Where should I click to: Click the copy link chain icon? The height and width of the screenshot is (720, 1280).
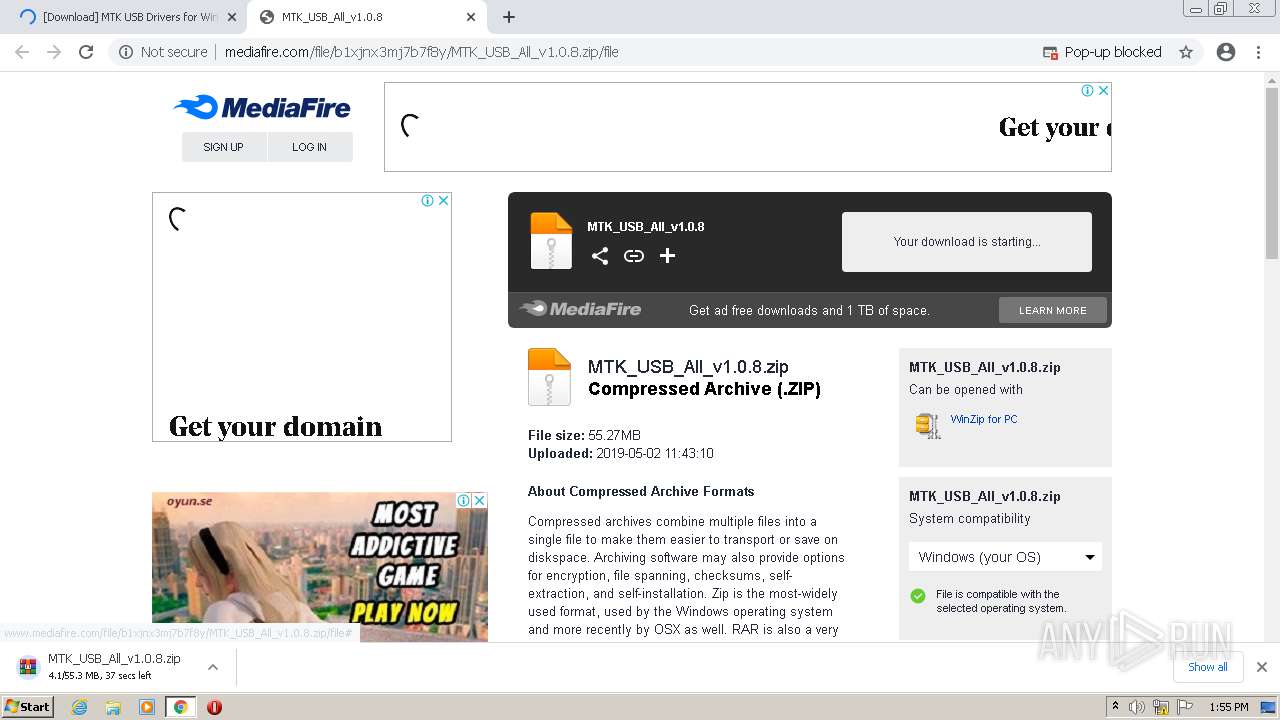pos(634,256)
